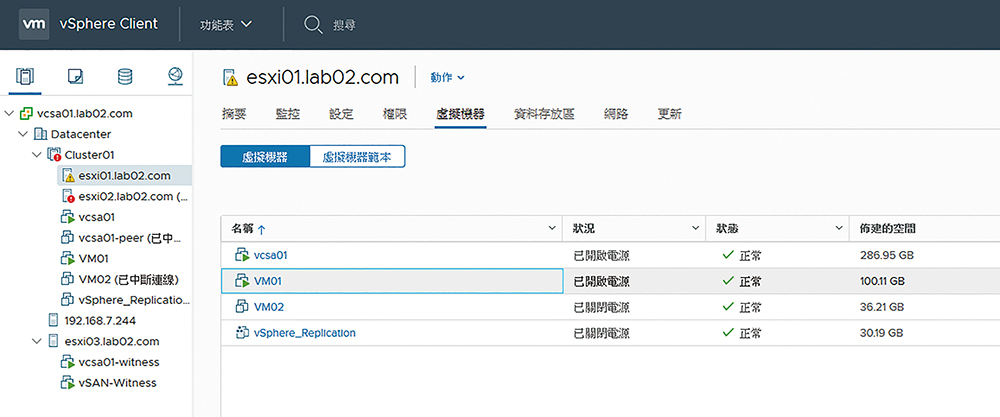
Task: Select vcsa01 VM in inventory tree
Action: point(96,217)
